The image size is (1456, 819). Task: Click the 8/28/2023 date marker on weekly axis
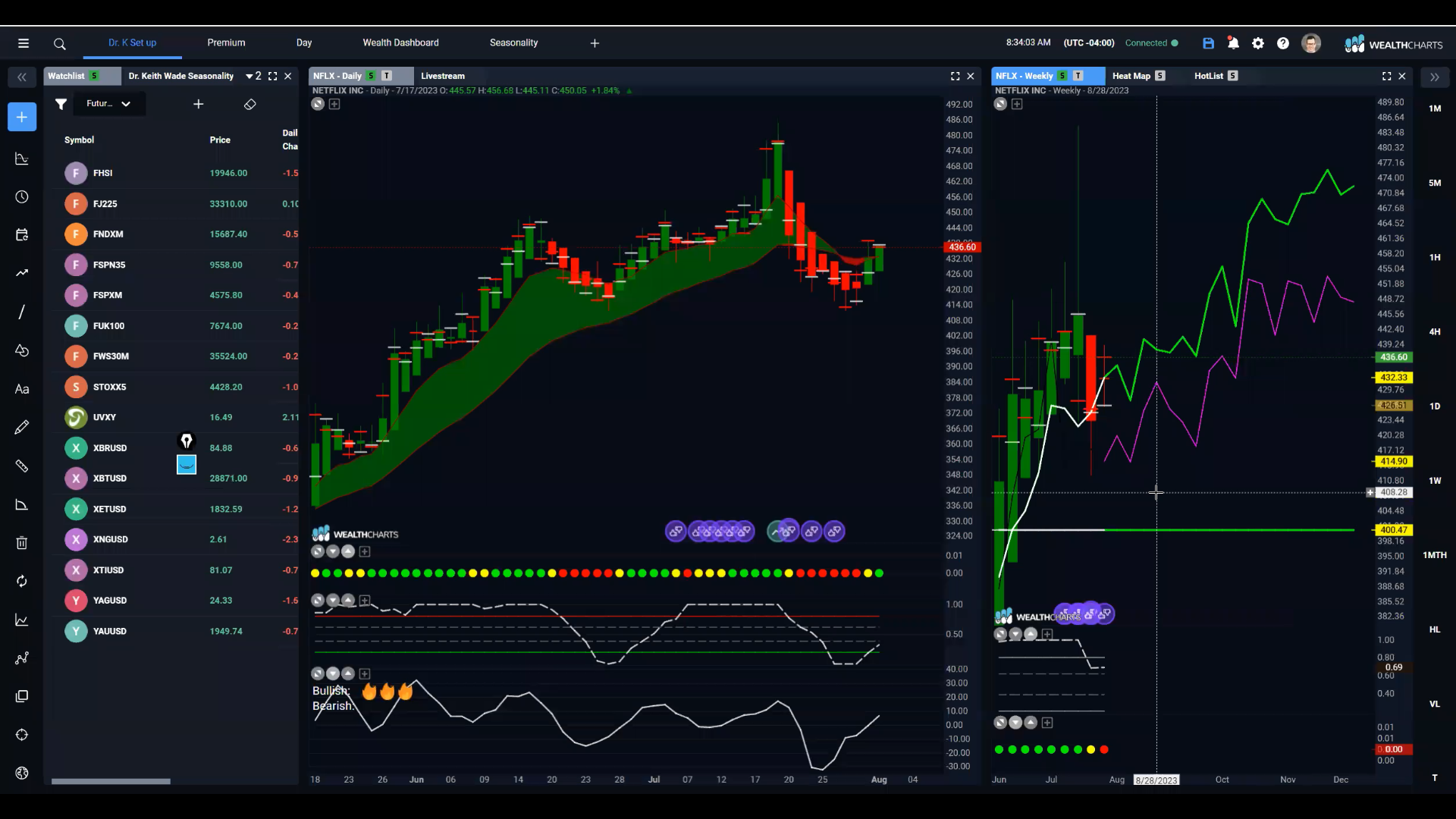click(1156, 780)
